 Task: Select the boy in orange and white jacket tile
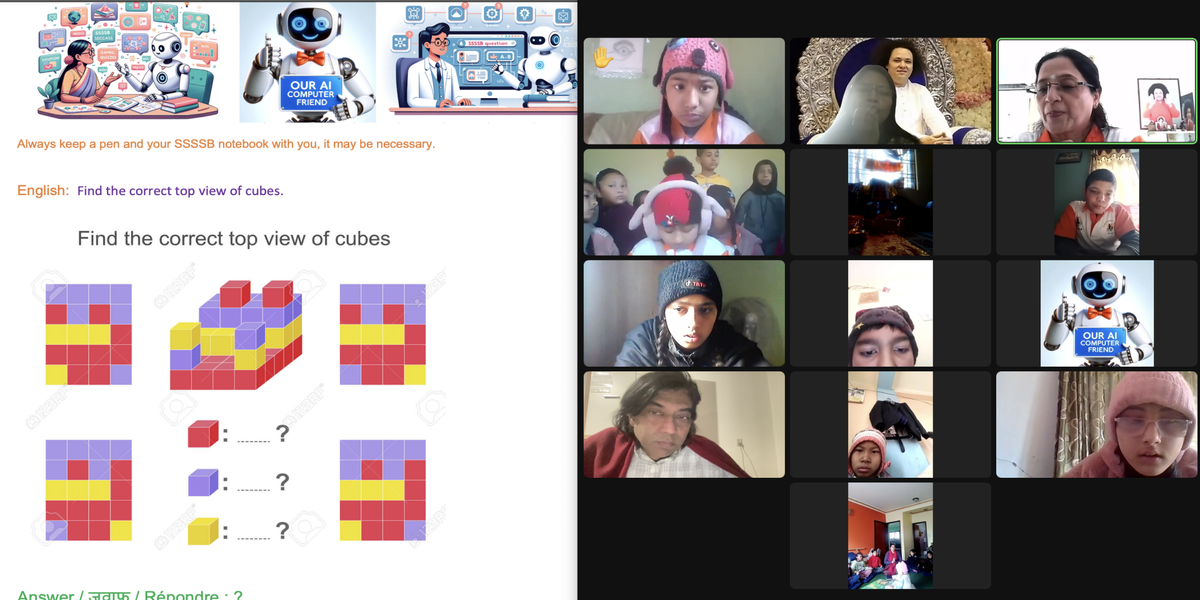(x=1097, y=202)
